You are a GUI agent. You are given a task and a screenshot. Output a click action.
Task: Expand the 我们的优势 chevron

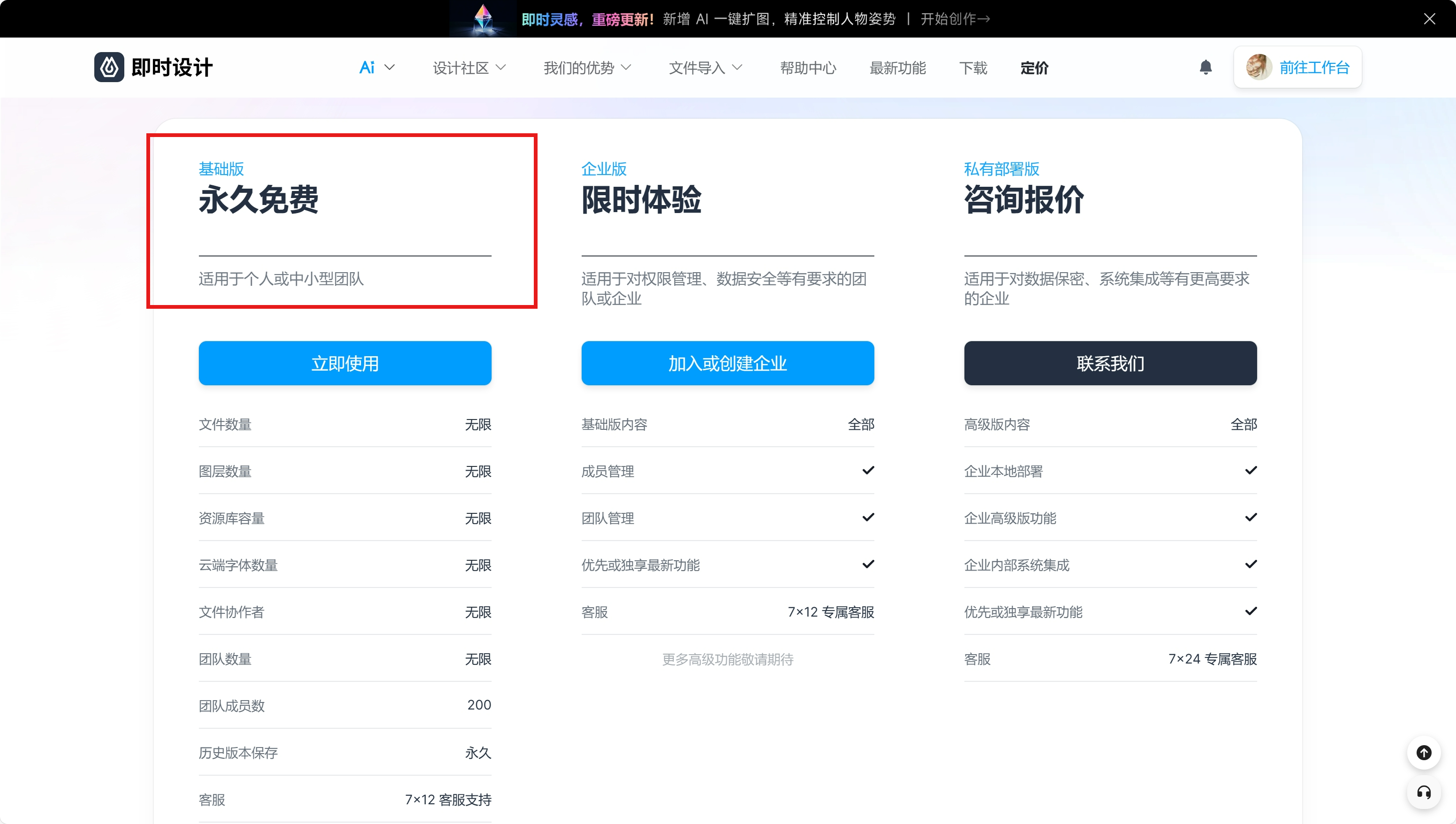click(x=626, y=68)
